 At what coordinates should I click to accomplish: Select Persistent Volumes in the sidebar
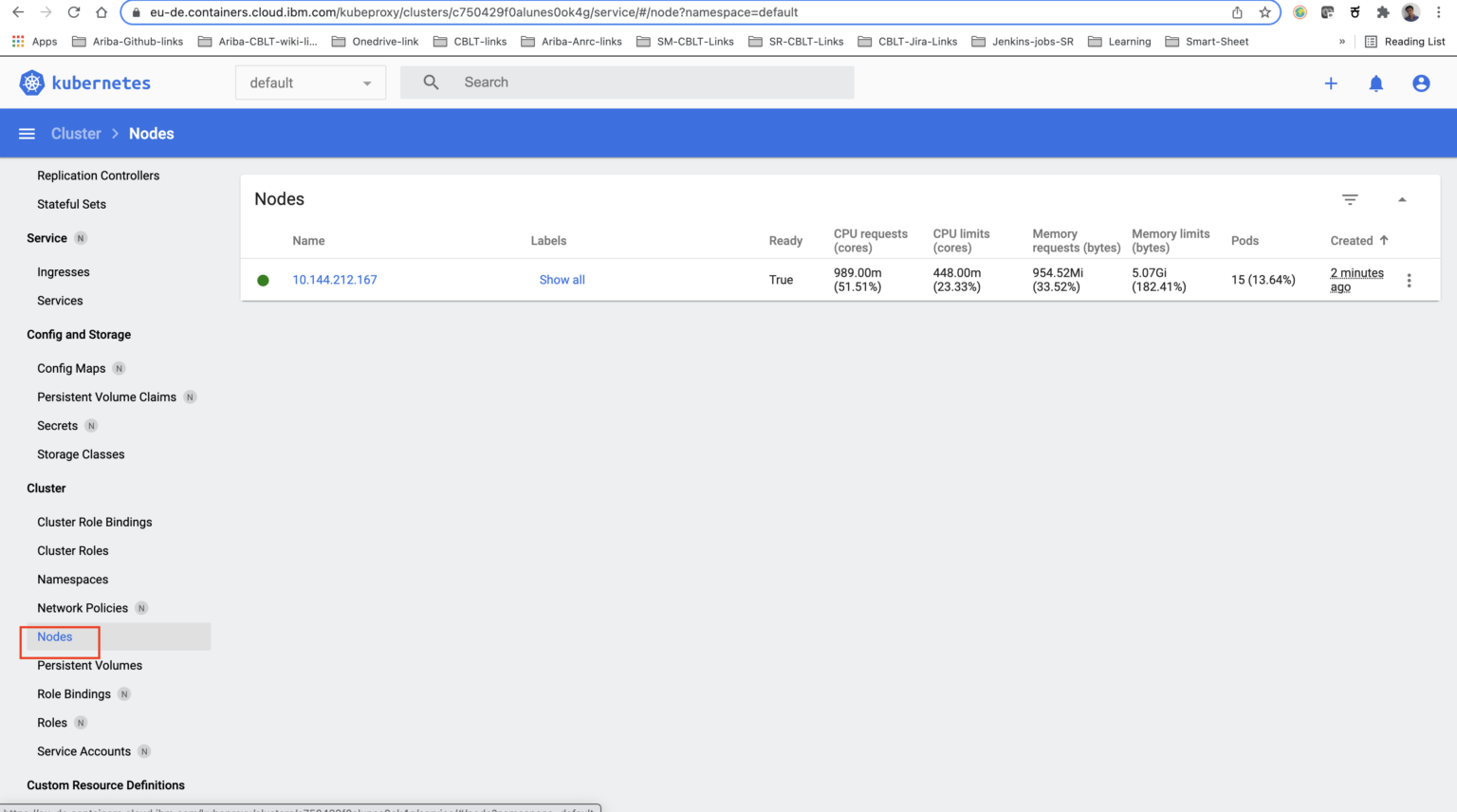coord(89,665)
